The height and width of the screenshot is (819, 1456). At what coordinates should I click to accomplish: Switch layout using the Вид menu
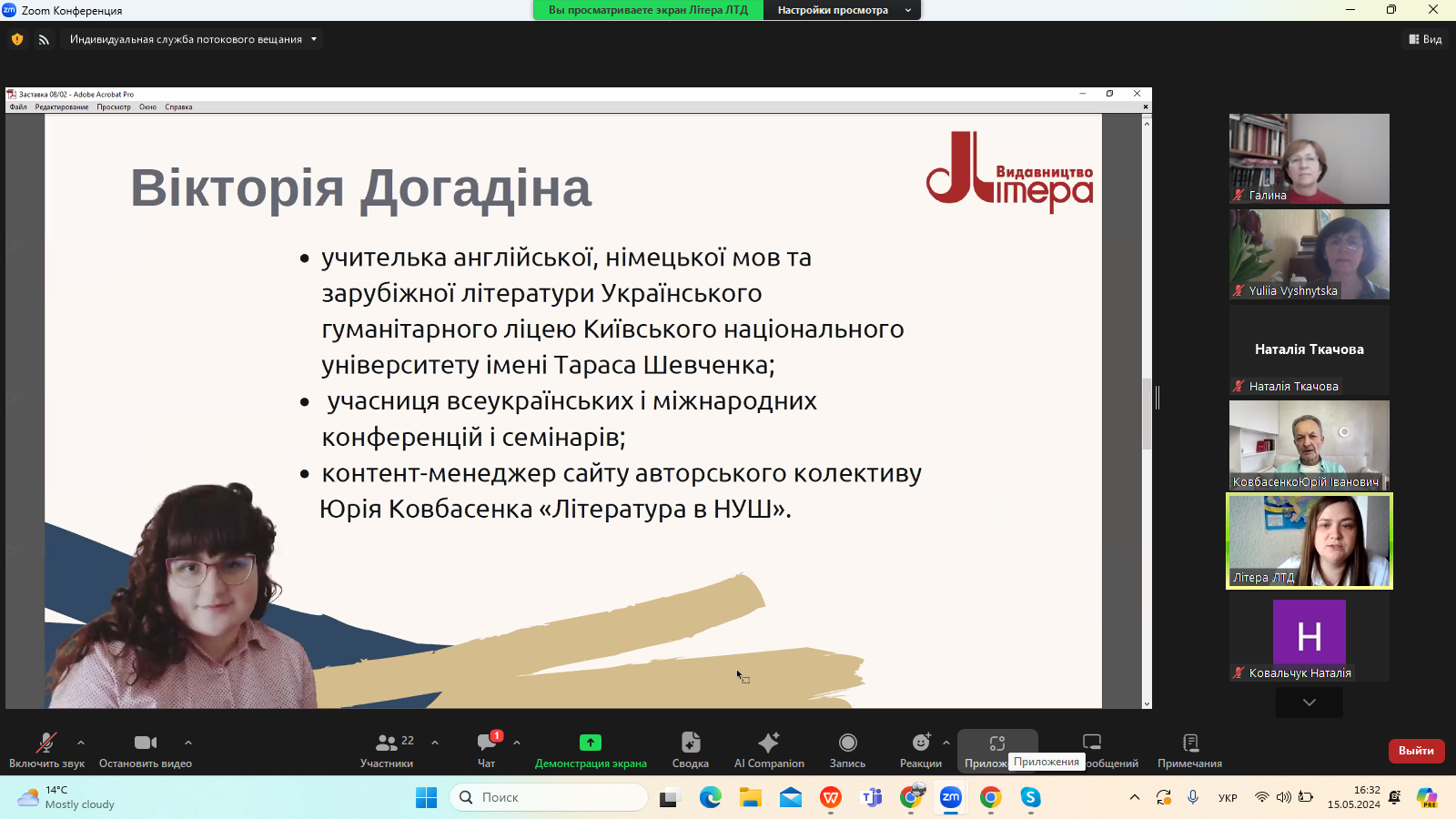pyautogui.click(x=1425, y=39)
